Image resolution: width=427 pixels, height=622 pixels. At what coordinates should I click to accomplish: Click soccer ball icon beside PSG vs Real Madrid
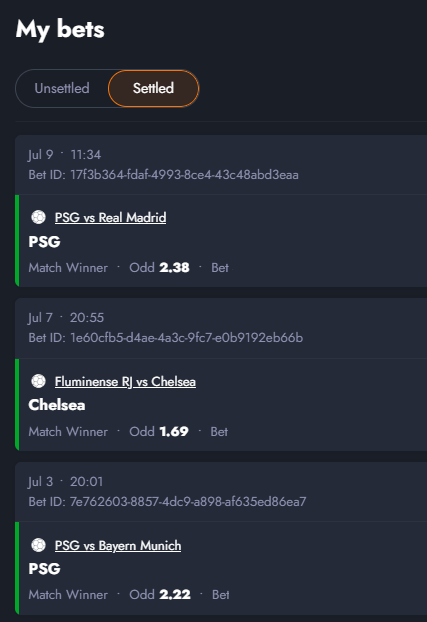38,217
